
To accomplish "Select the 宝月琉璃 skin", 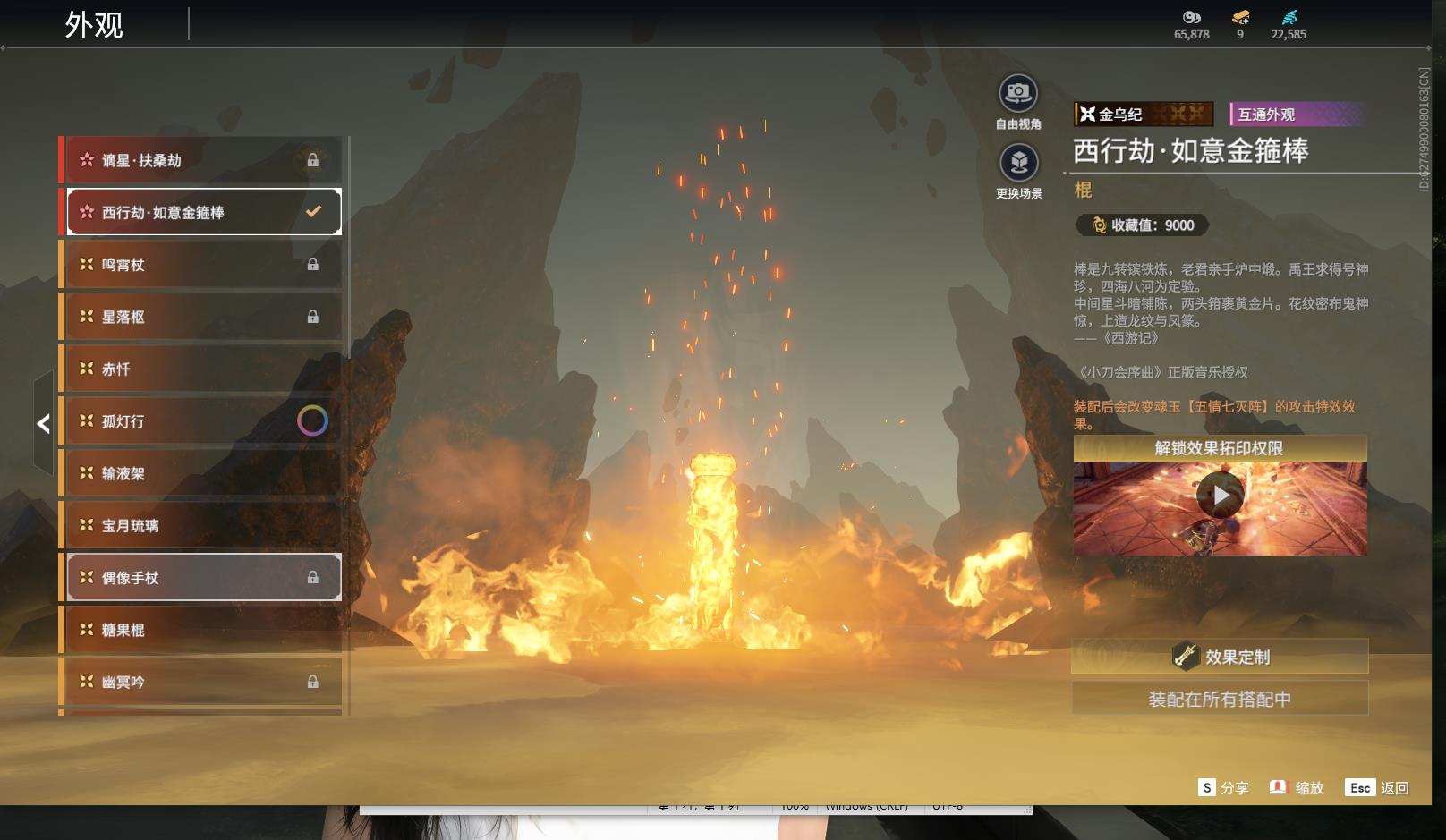I will pyautogui.click(x=202, y=525).
